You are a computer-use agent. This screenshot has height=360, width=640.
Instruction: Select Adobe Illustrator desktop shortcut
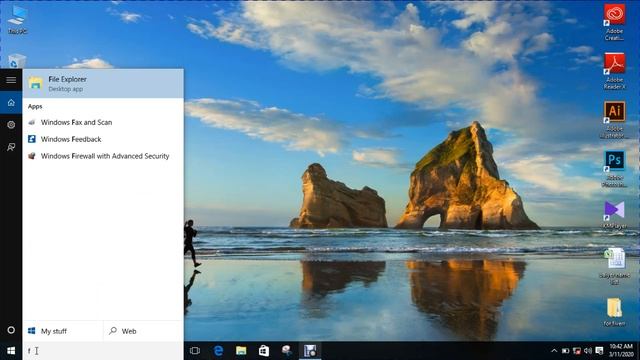[614, 120]
